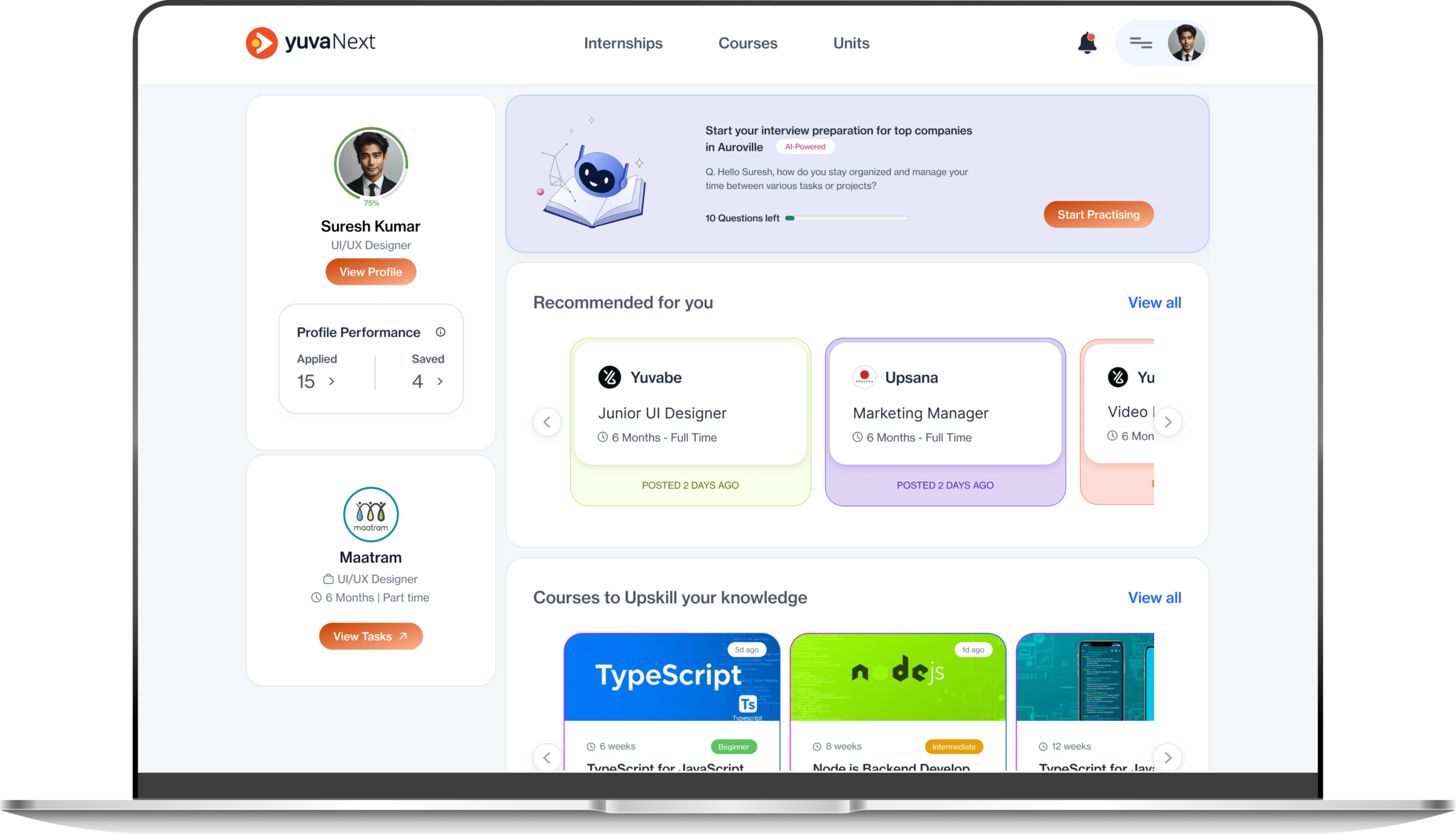
Task: Click the questions left progress bar
Action: pos(847,218)
